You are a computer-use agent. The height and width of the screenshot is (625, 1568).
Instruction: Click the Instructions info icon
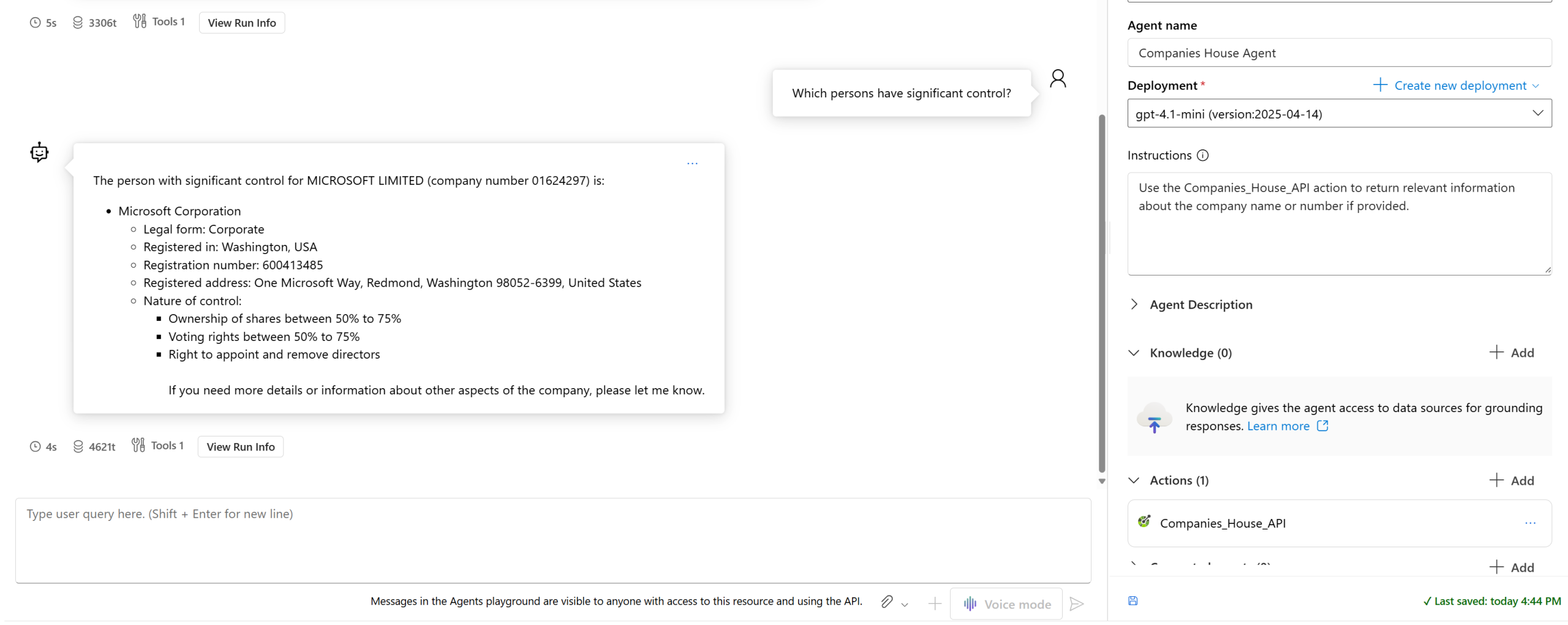pos(1202,155)
